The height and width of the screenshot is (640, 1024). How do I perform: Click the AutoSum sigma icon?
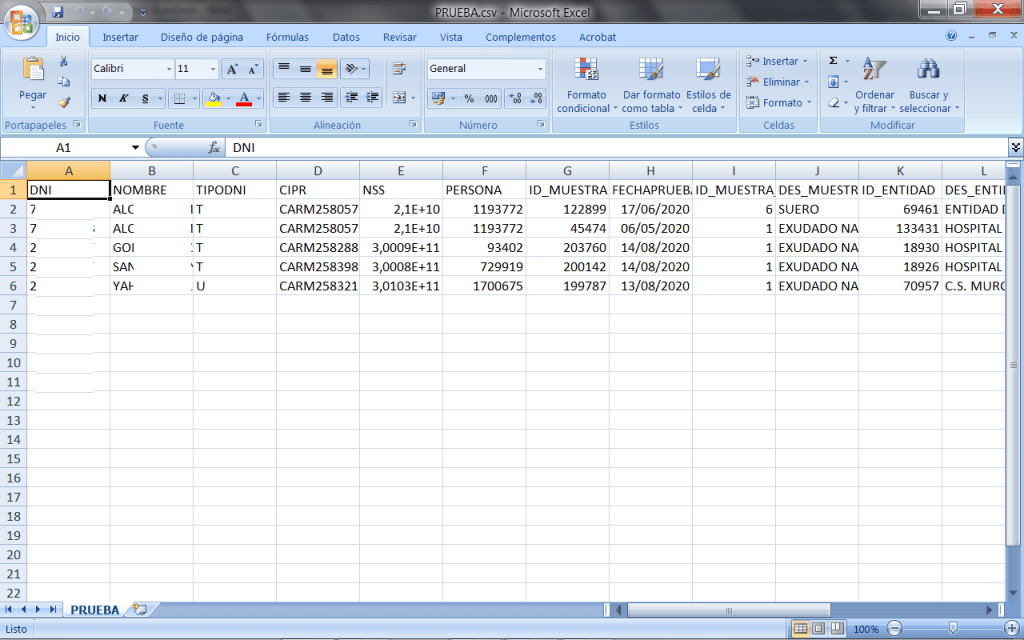(x=833, y=61)
